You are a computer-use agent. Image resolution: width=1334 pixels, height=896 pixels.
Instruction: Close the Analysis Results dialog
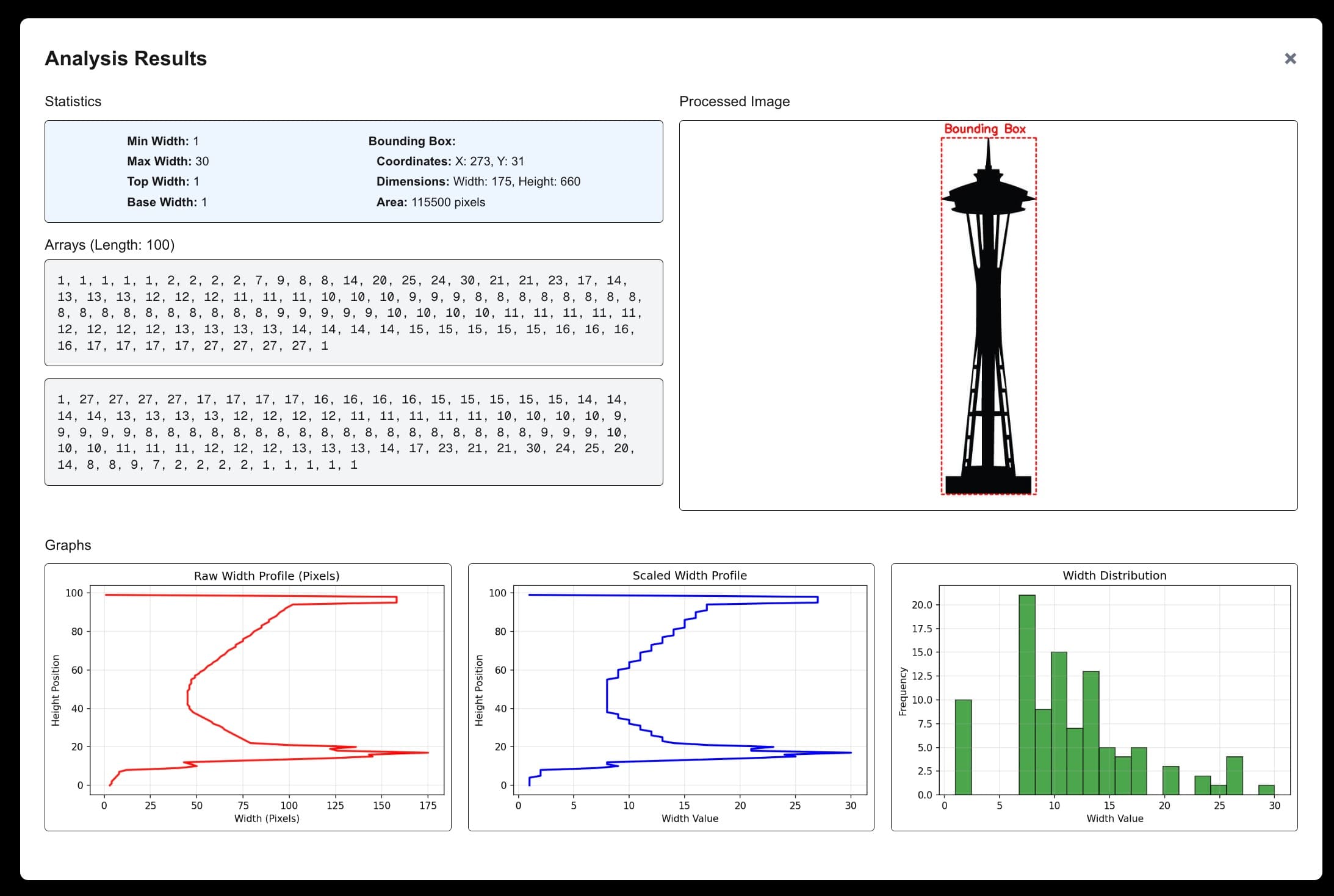coord(1291,58)
